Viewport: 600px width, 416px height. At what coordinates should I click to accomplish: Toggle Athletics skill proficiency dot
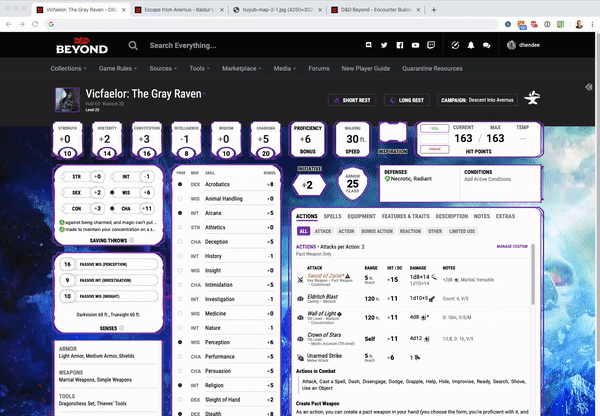[x=180, y=227]
